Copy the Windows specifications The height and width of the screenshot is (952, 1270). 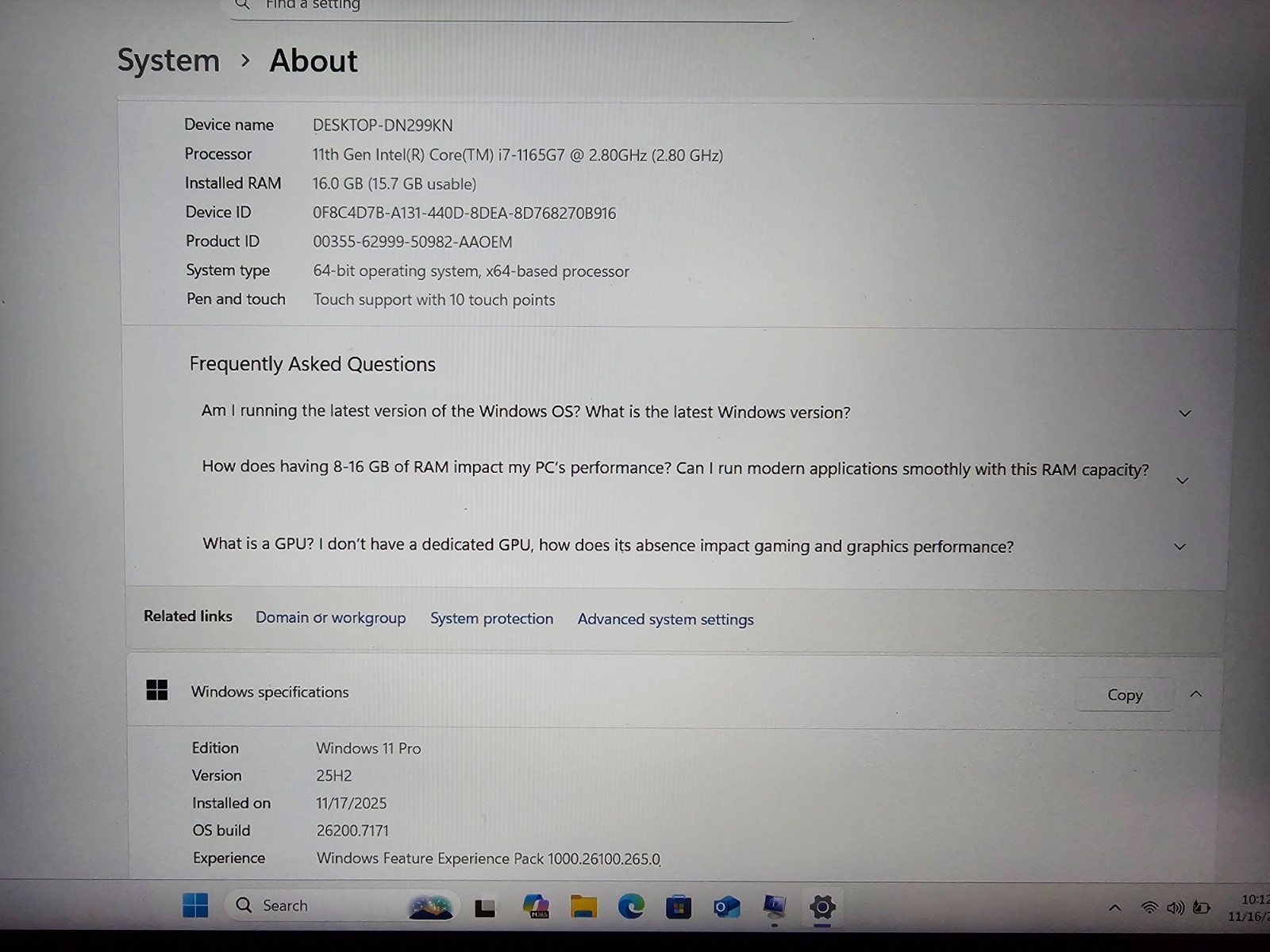1125,695
